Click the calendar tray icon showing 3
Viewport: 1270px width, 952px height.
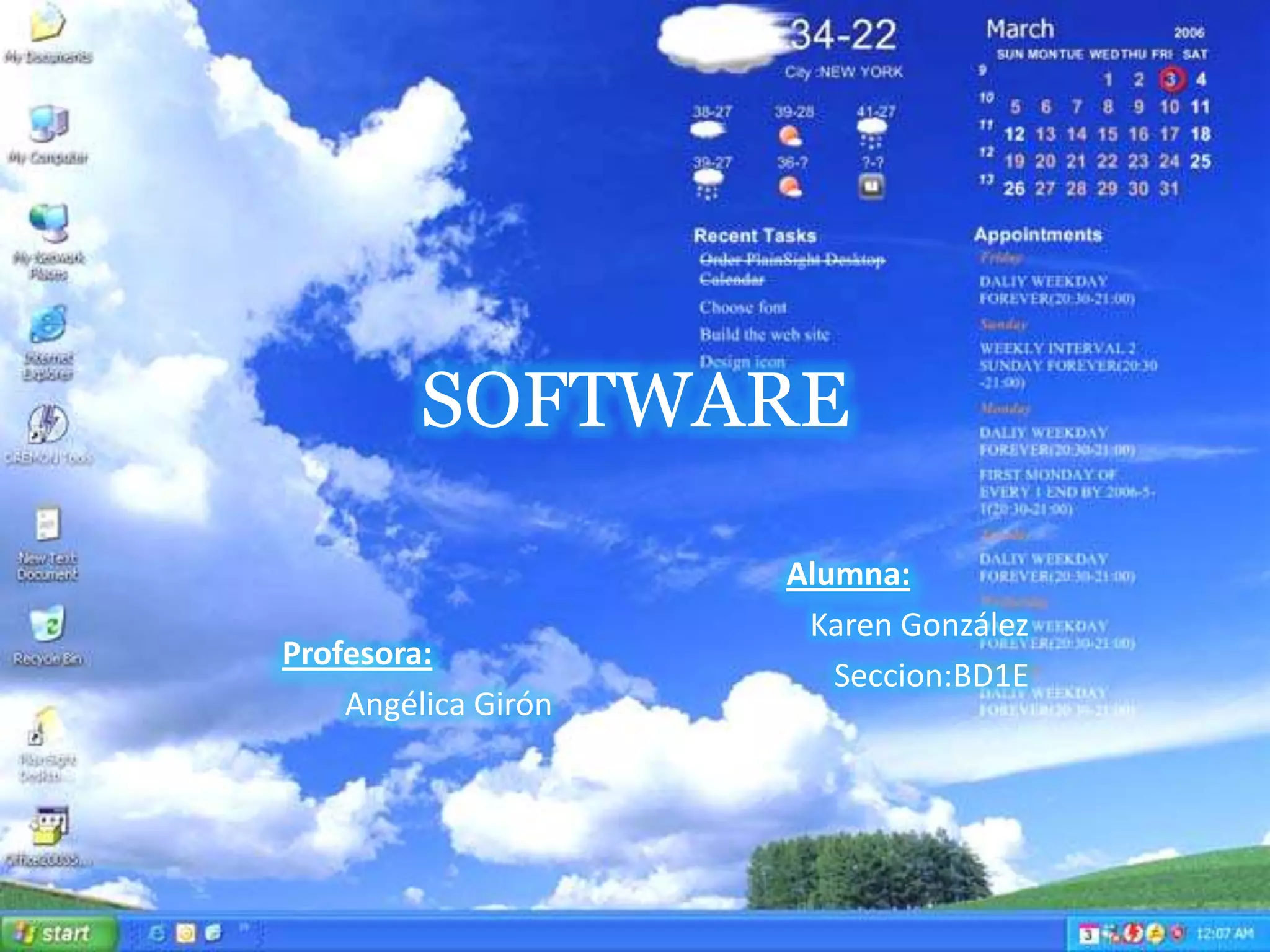tap(1088, 934)
